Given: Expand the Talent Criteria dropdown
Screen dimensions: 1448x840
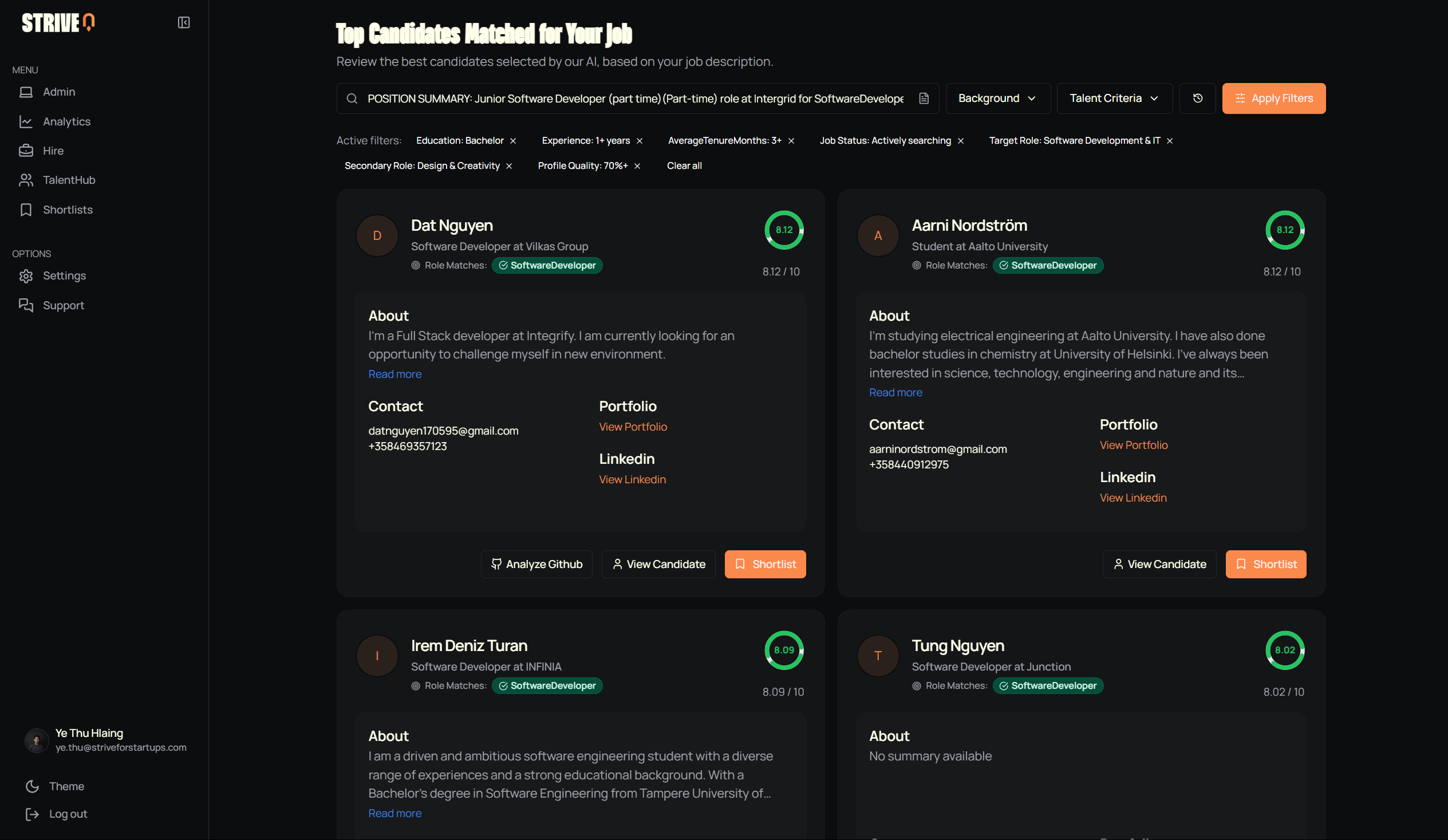Looking at the screenshot, I should point(1114,99).
